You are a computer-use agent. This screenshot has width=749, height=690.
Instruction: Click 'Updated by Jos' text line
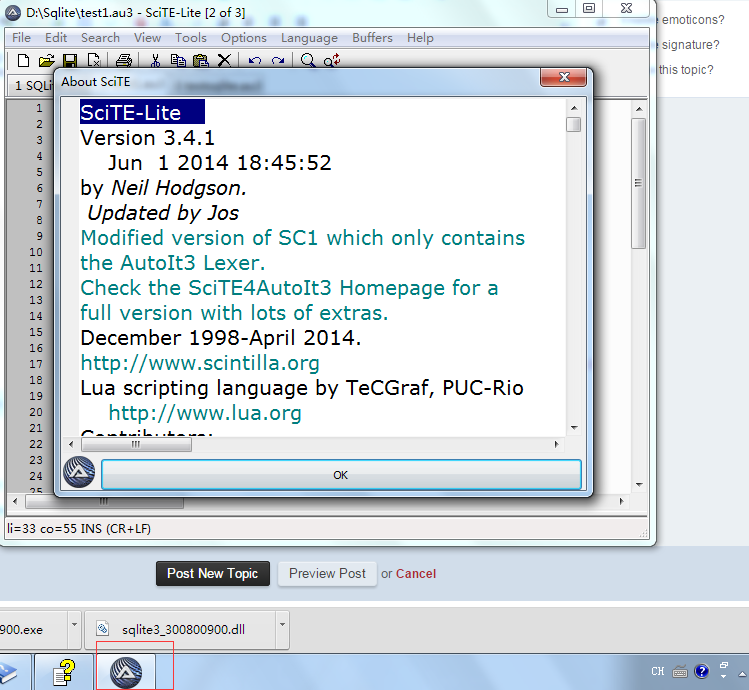(163, 213)
